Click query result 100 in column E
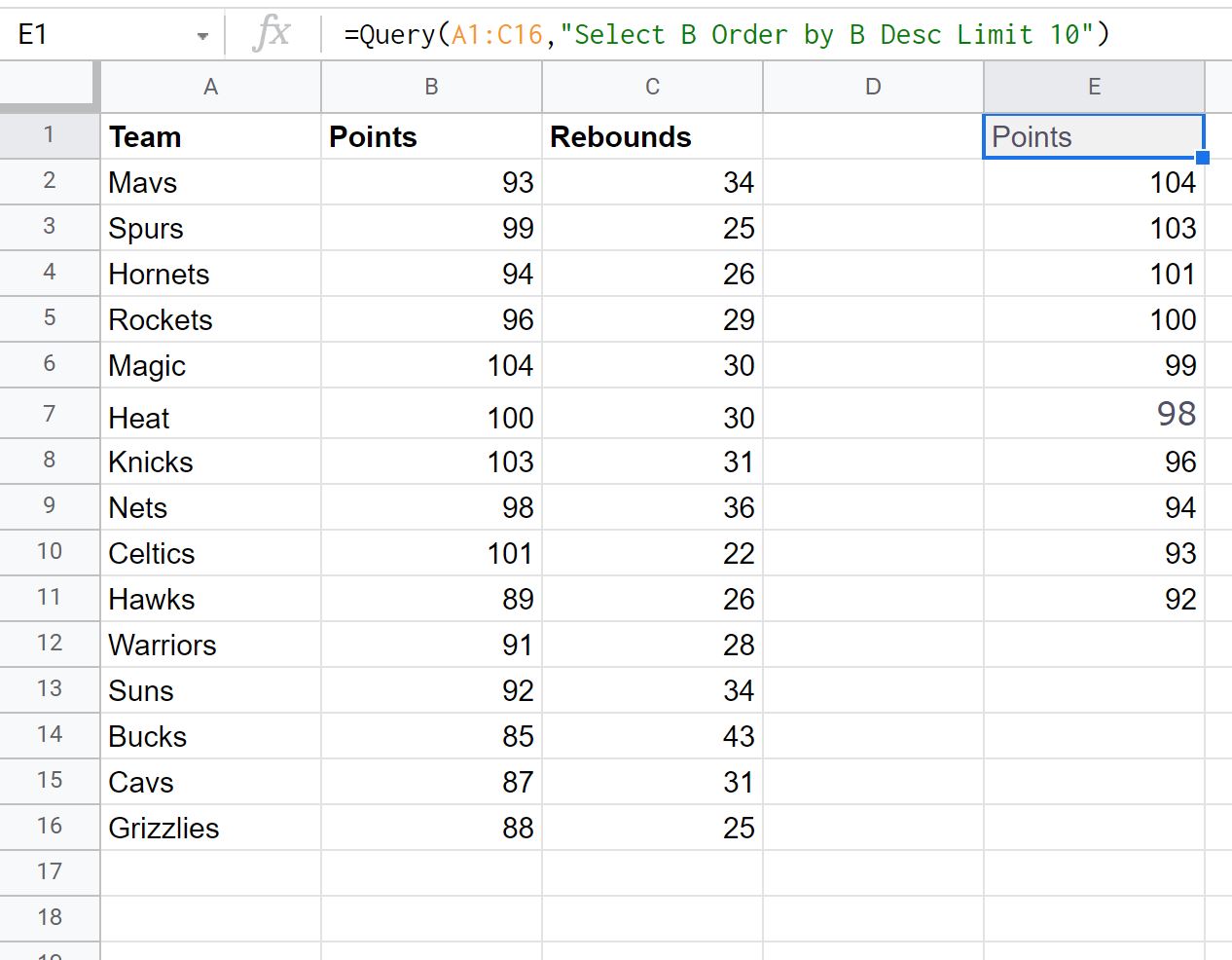 [1094, 319]
